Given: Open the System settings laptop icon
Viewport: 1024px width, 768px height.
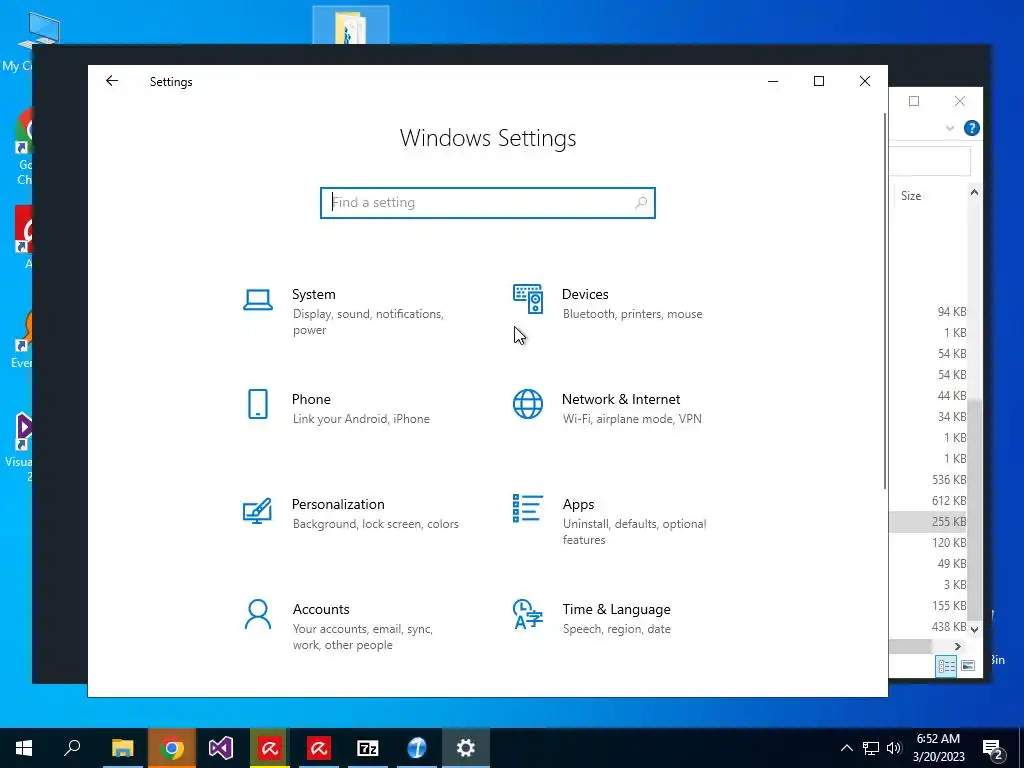Looking at the screenshot, I should [x=258, y=300].
